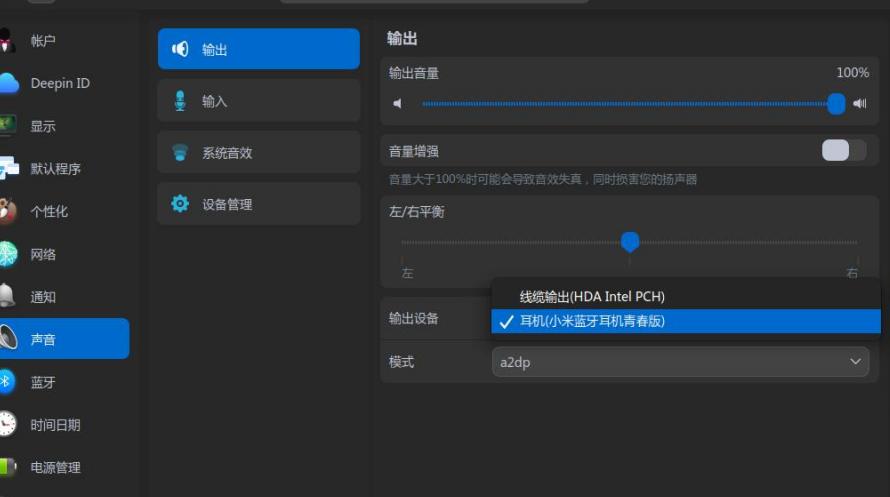
Task: Click the 音量增强 label text
Action: pos(414,151)
